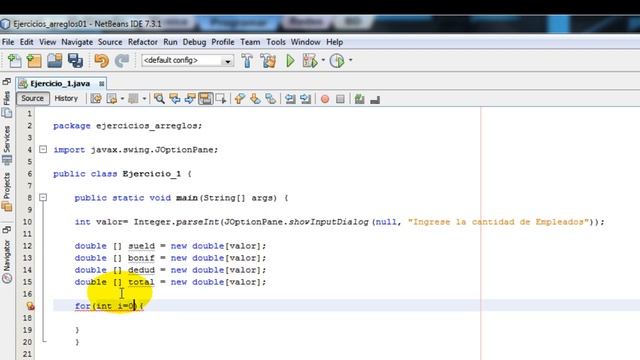Open the Navigate menu
This screenshot has height=360, width=640.
click(x=77, y=42)
